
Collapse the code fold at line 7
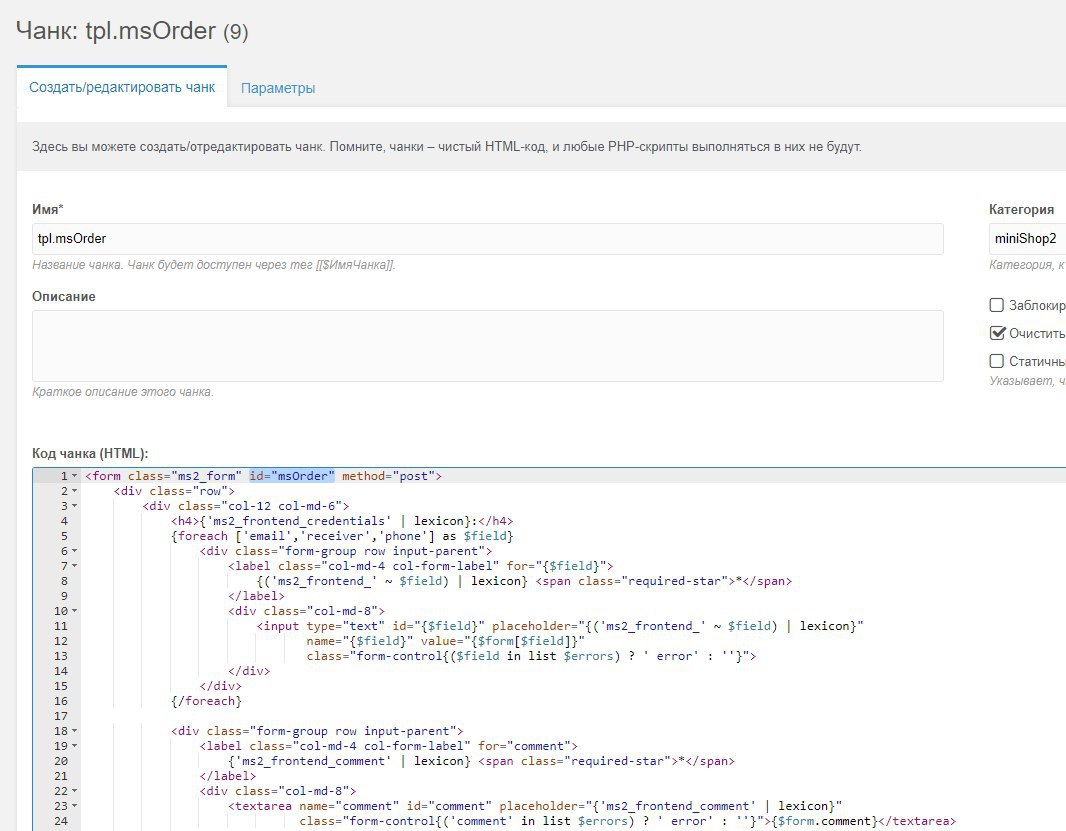[75, 566]
